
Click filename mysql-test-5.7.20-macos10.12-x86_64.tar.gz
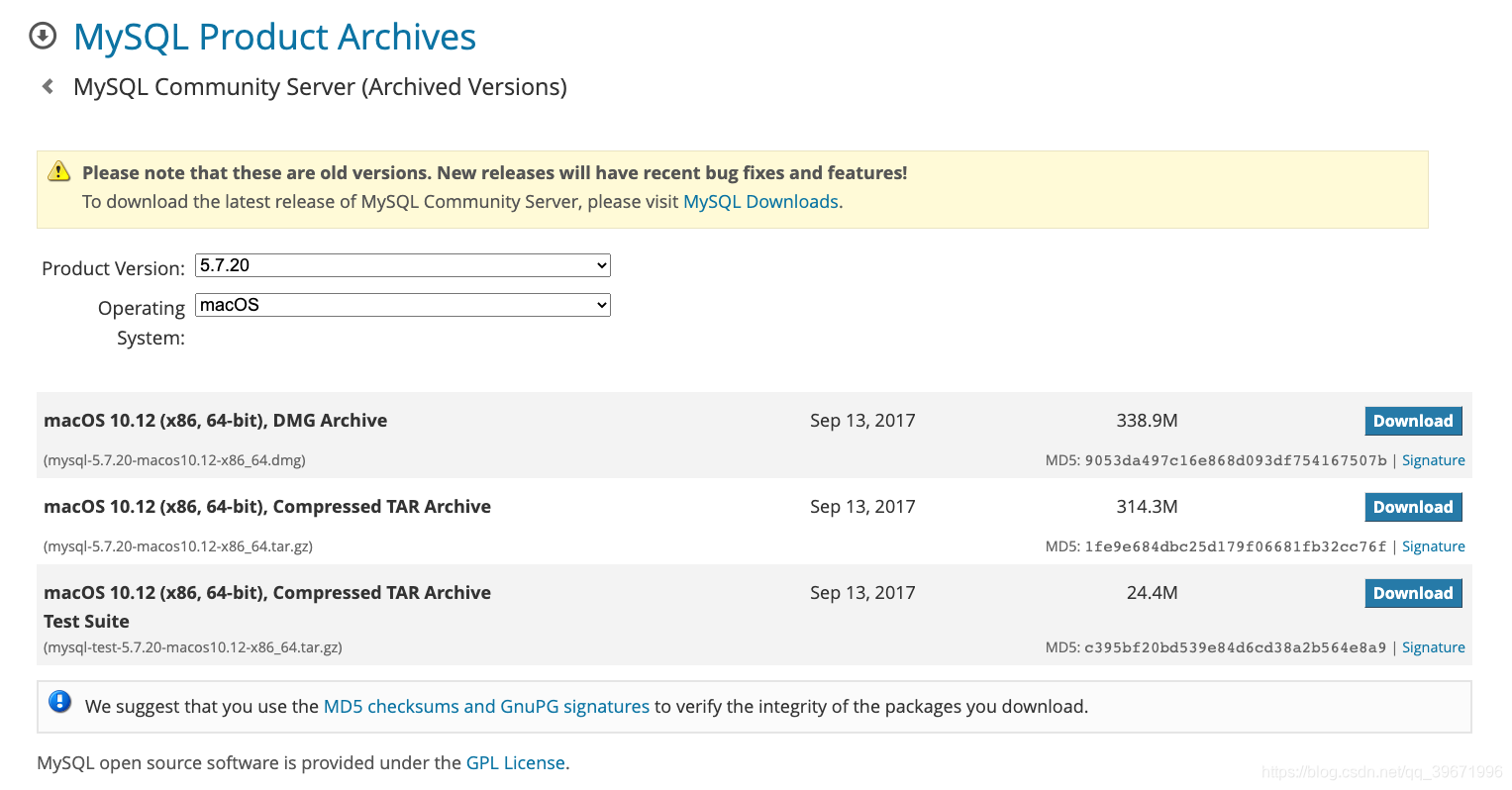click(x=193, y=647)
